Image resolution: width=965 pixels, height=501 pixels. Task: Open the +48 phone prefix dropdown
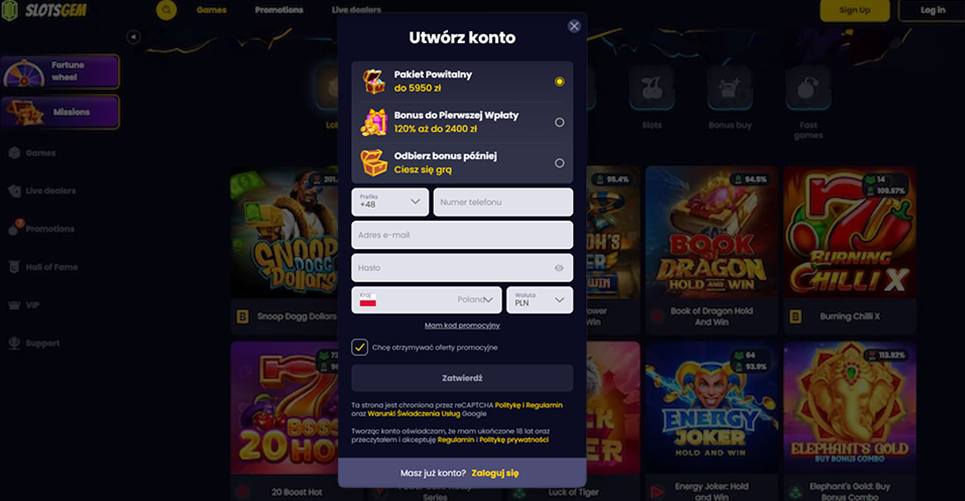[x=390, y=202]
